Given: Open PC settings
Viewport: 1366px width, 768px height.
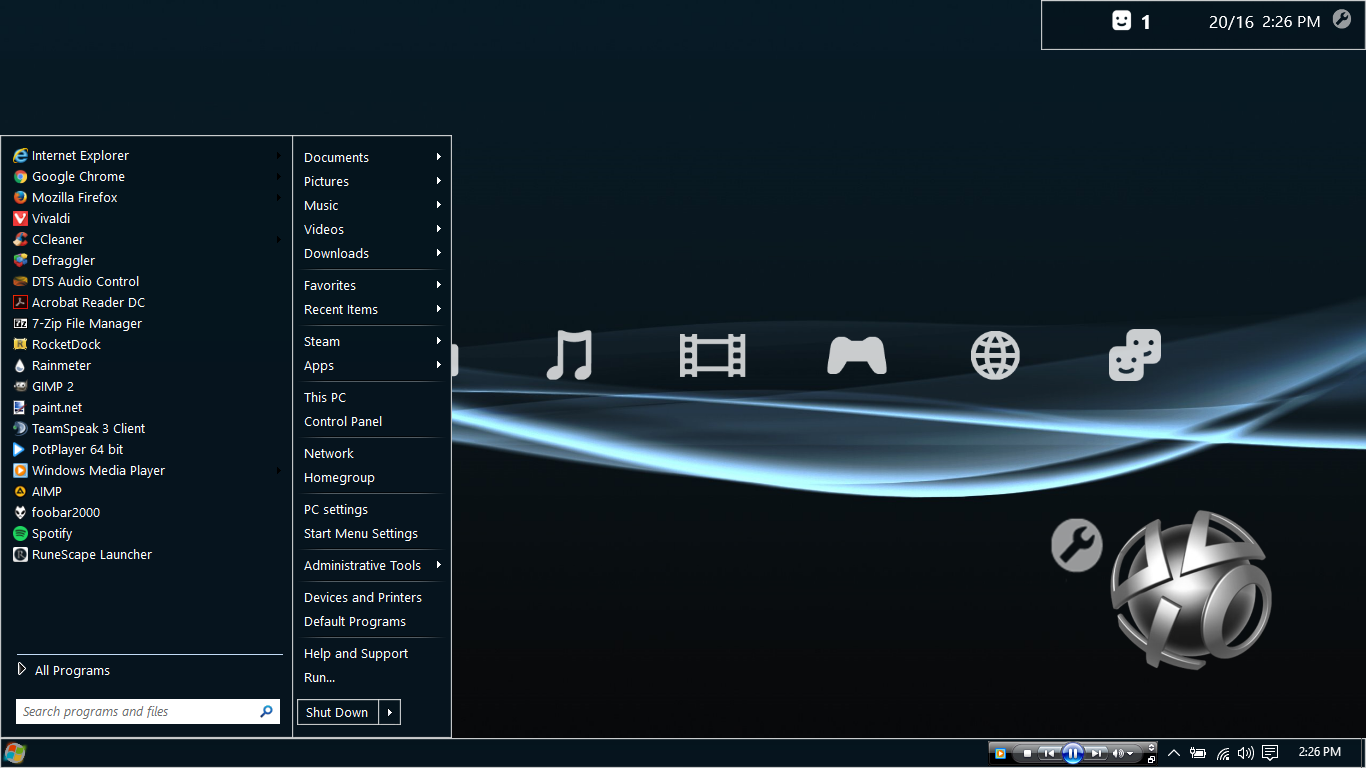Looking at the screenshot, I should 372,509.
